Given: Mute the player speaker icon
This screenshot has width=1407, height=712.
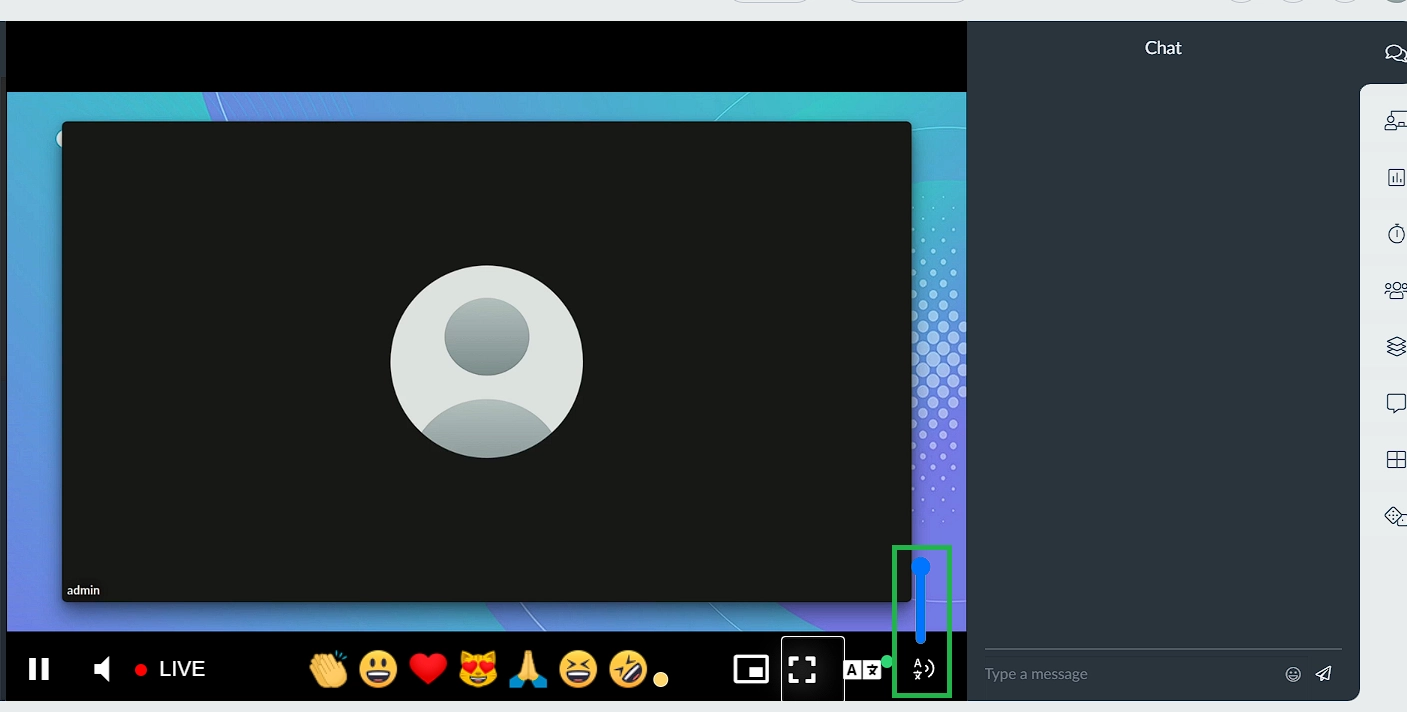Looking at the screenshot, I should [102, 669].
